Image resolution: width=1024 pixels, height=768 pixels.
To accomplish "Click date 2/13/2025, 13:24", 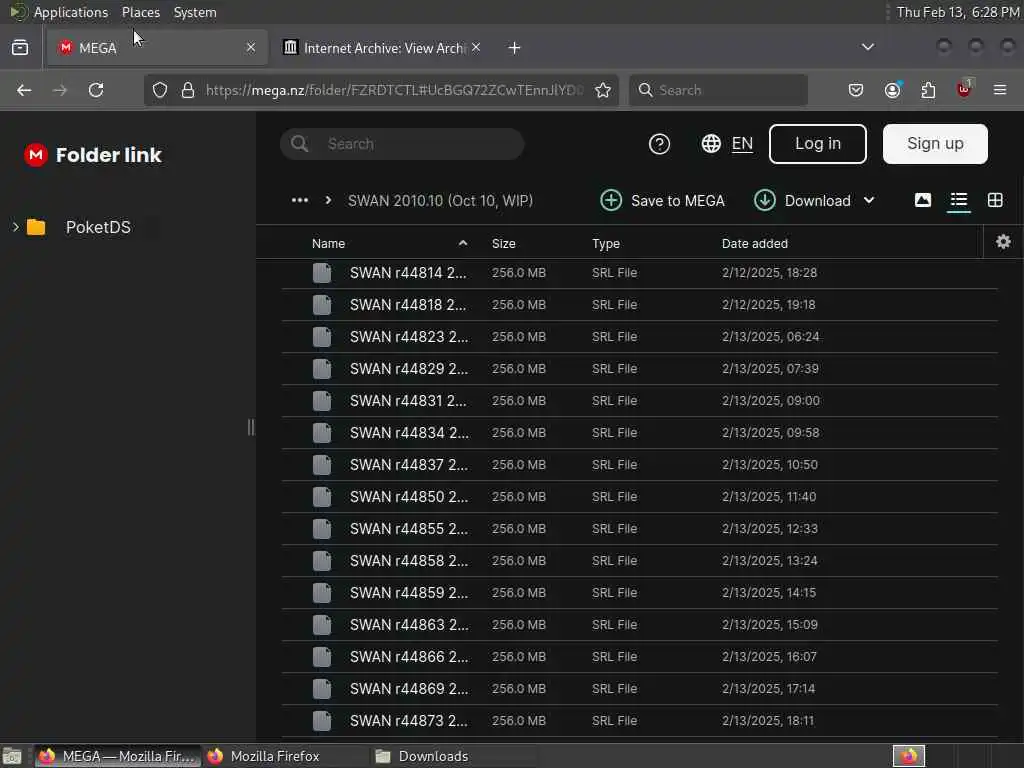I will [769, 561].
